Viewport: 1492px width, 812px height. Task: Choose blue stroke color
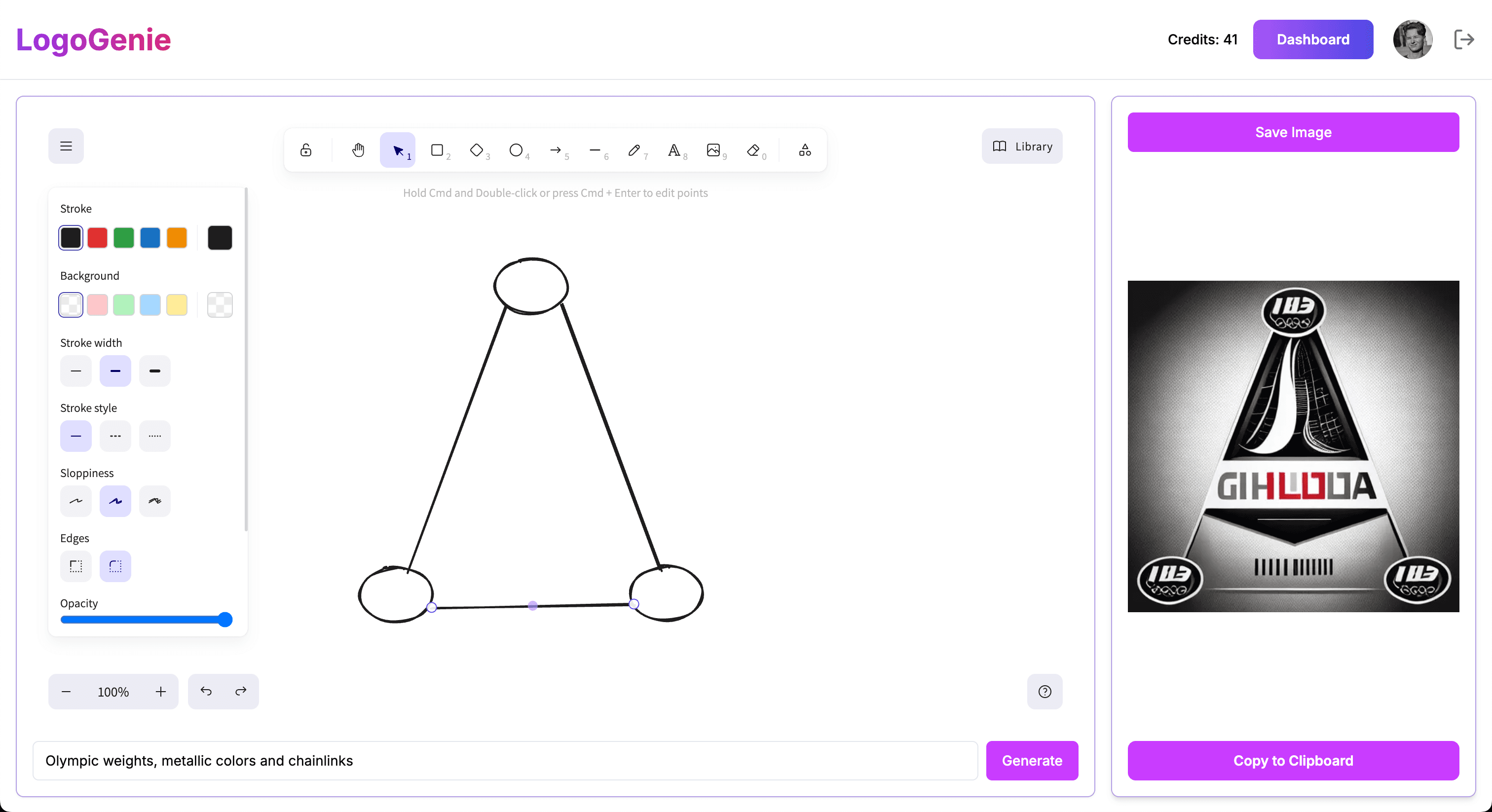150,237
